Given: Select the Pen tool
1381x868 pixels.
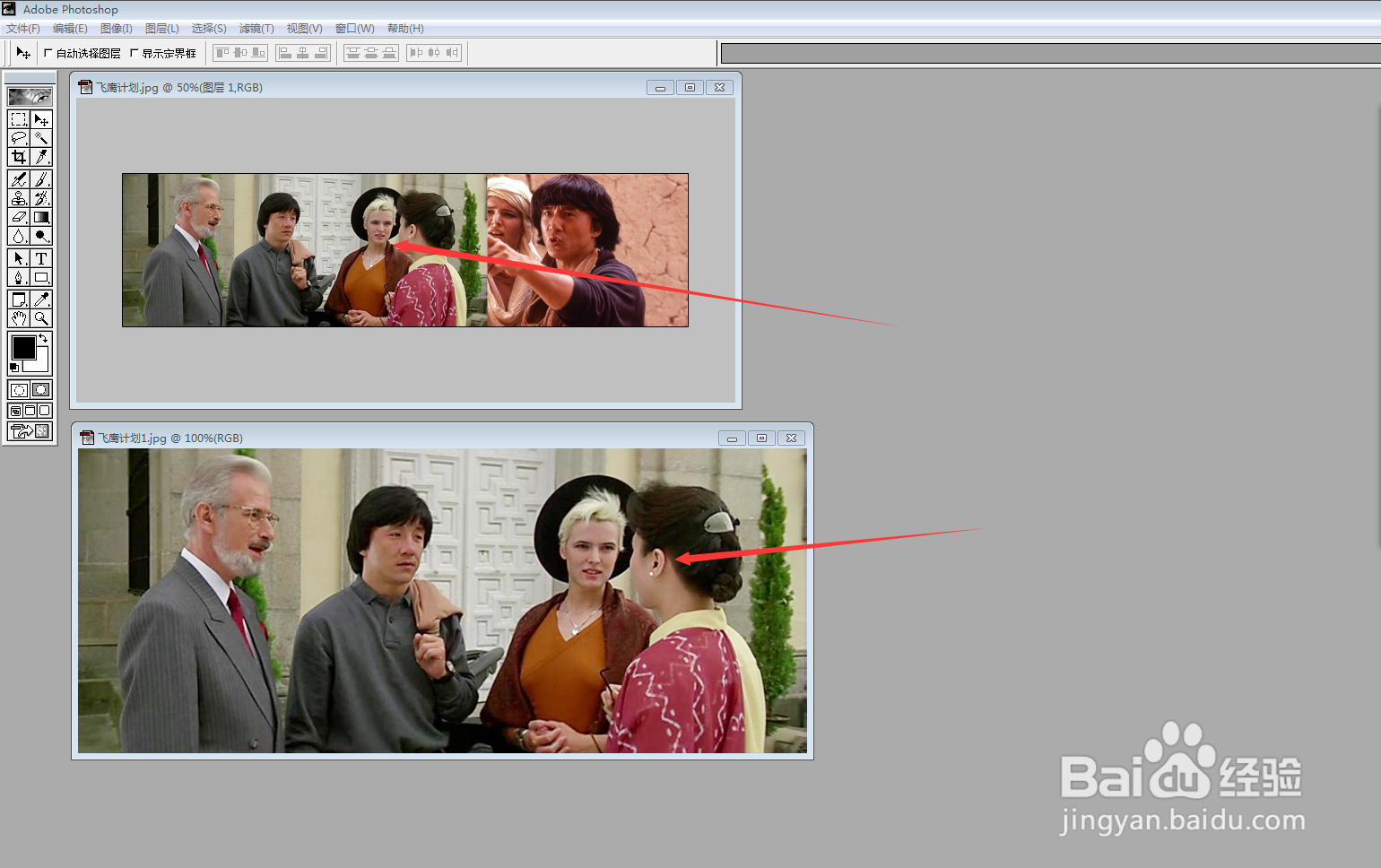Looking at the screenshot, I should point(19,277).
